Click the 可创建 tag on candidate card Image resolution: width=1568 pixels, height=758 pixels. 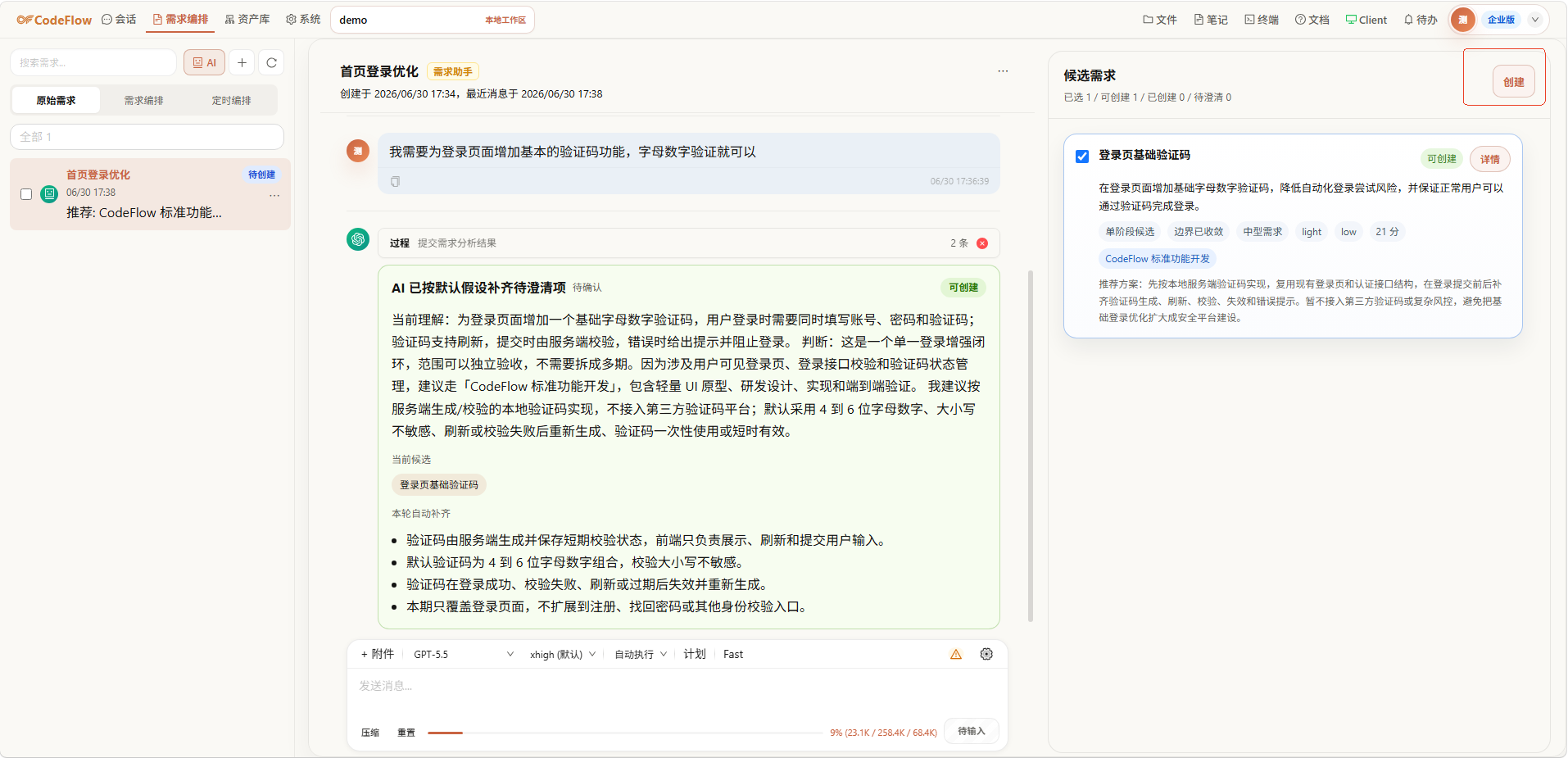pyautogui.click(x=1442, y=159)
